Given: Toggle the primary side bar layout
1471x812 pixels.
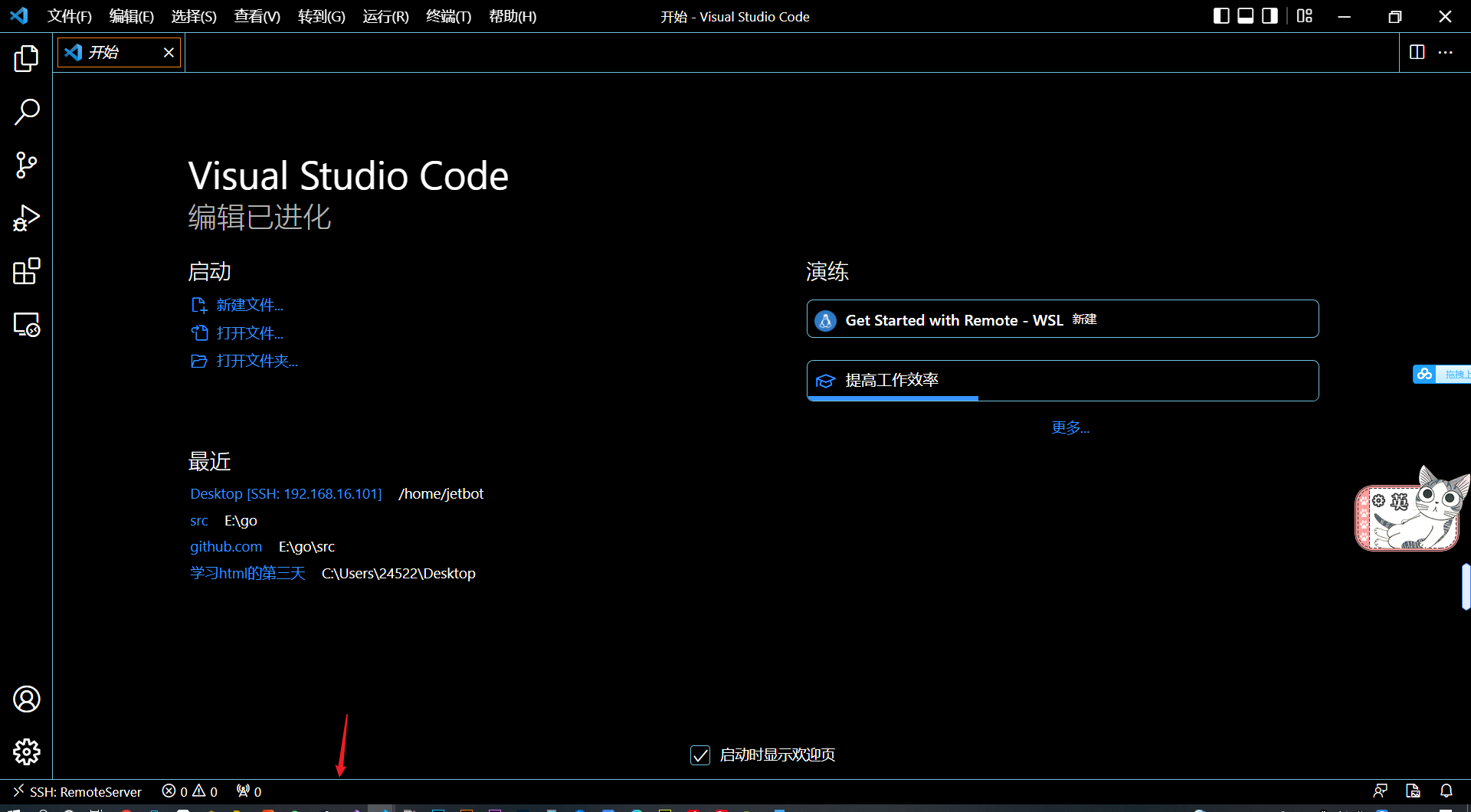Looking at the screenshot, I should (1221, 16).
